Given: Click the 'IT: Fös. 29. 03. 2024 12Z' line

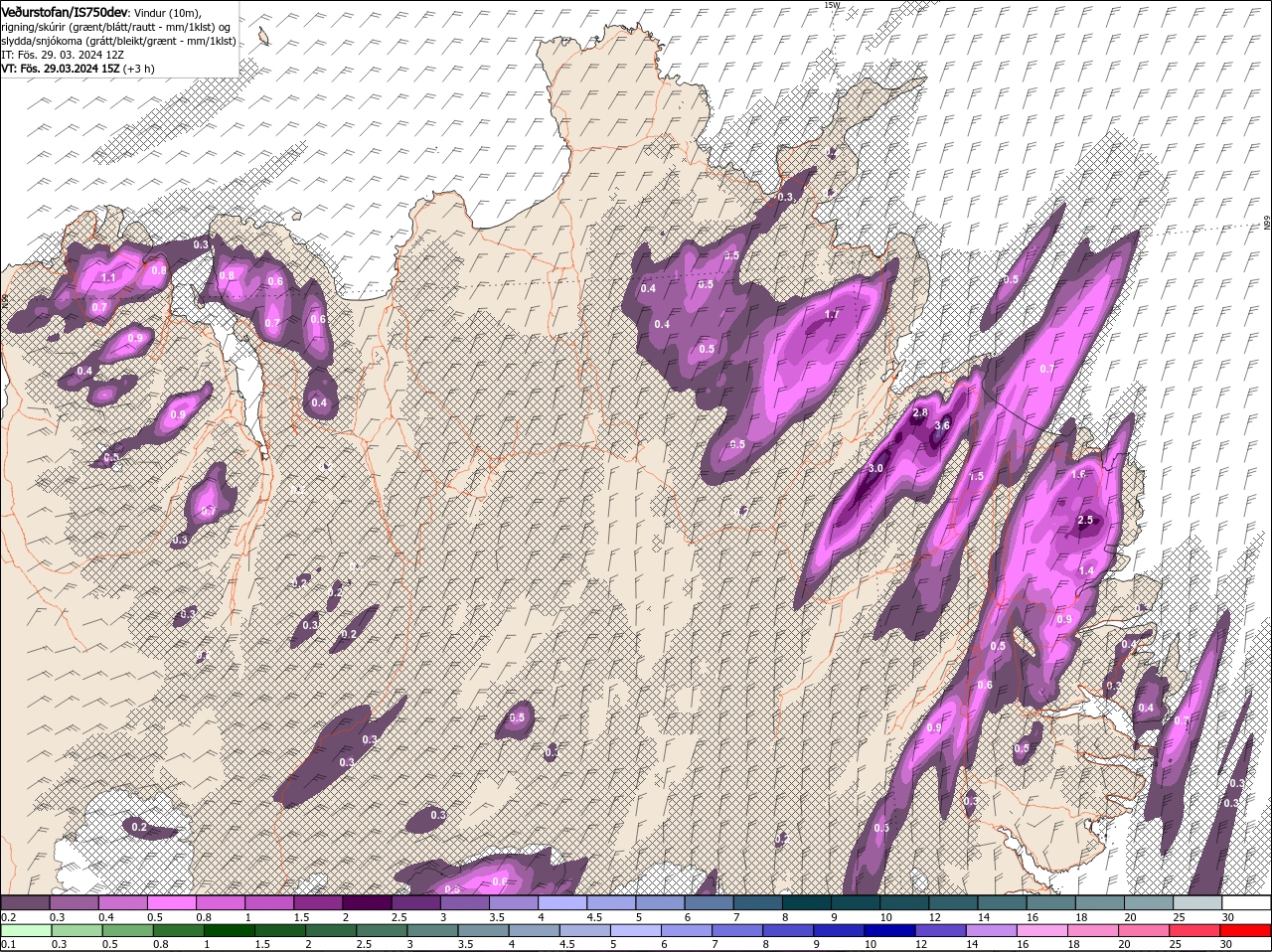Looking at the screenshot, I should click(63, 55).
